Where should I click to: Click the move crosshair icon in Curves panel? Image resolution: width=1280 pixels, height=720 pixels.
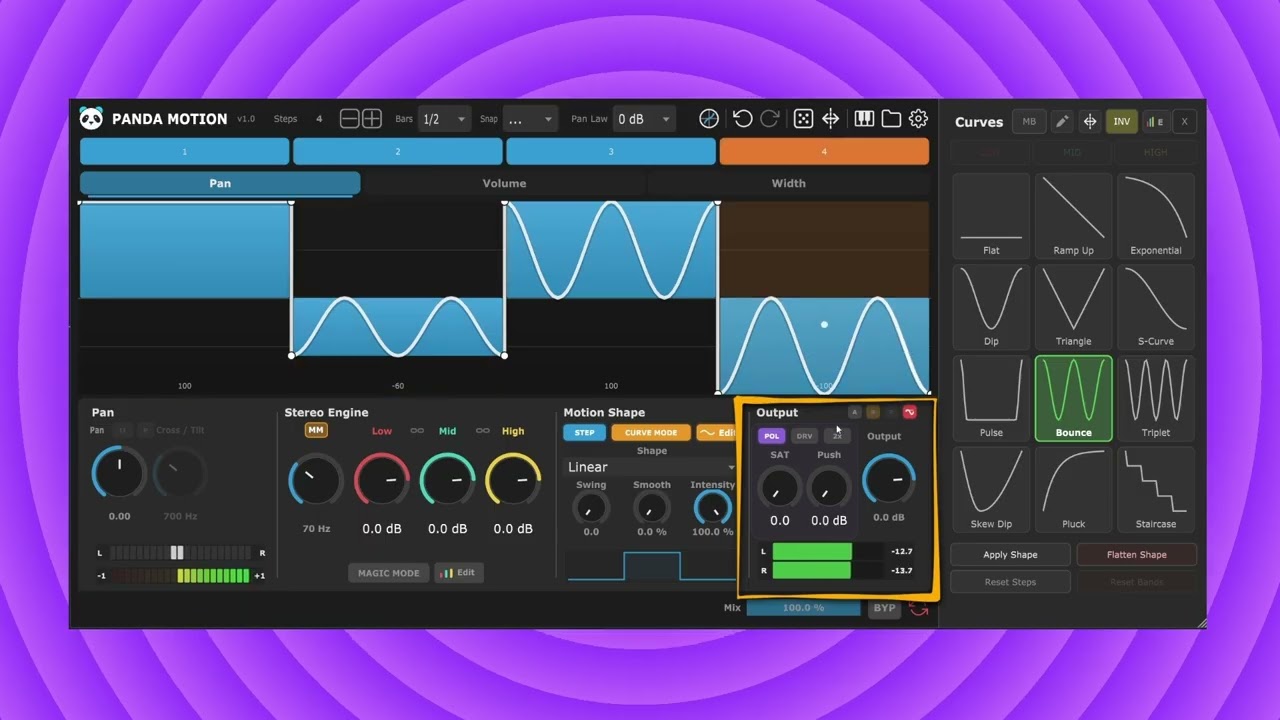pos(1090,122)
